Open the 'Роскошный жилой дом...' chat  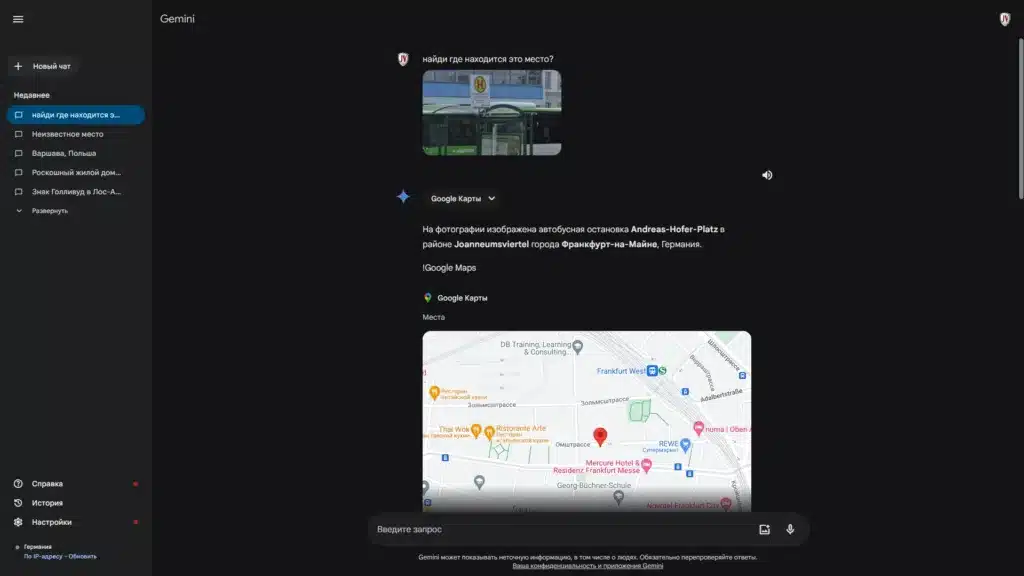pos(76,172)
